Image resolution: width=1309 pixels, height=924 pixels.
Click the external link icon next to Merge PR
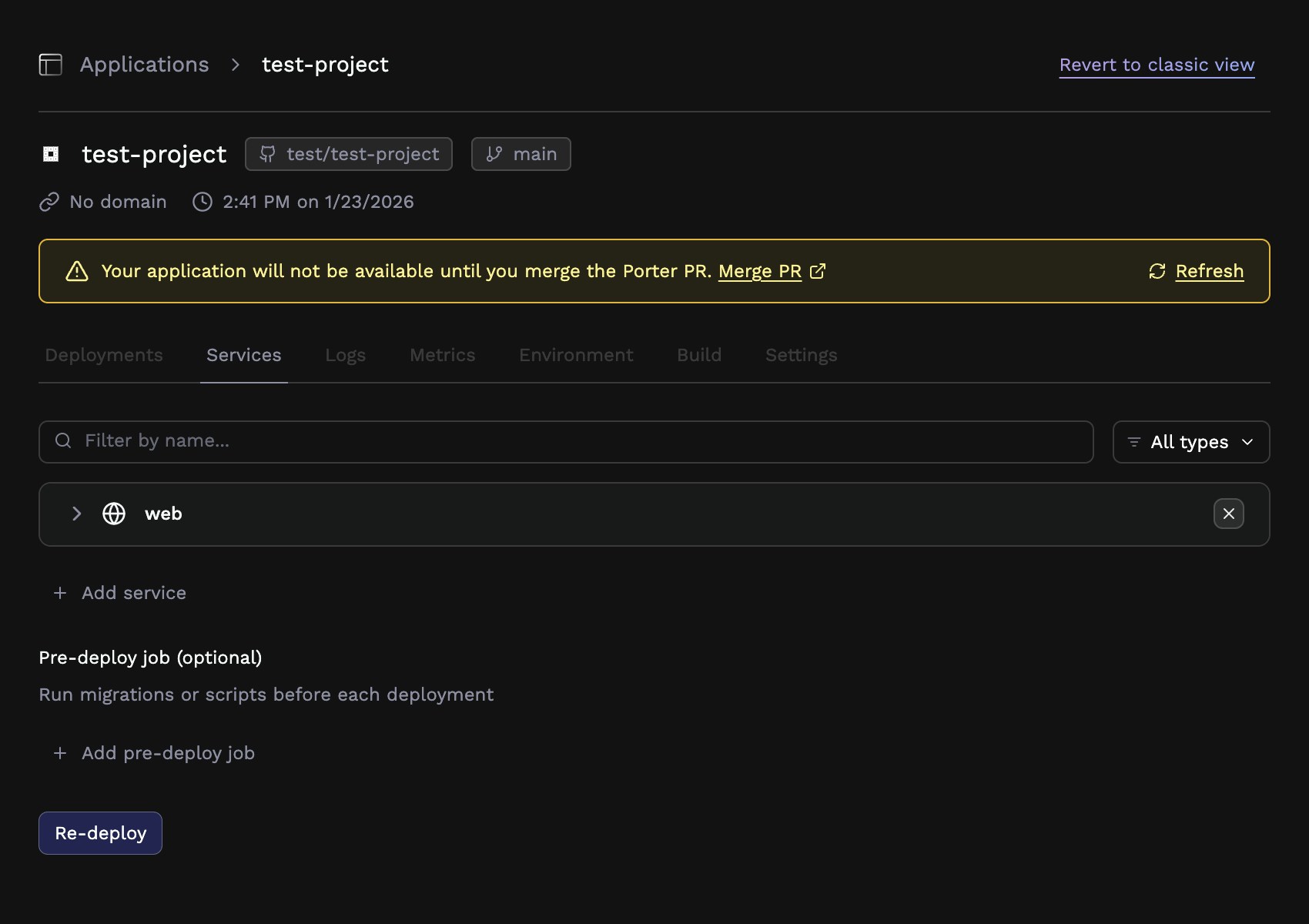(819, 271)
